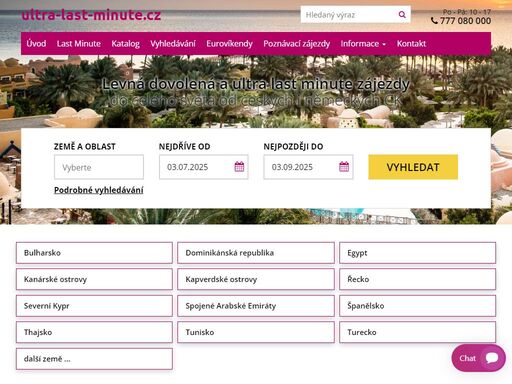Click the yellow VYHLEDAT button

point(413,167)
